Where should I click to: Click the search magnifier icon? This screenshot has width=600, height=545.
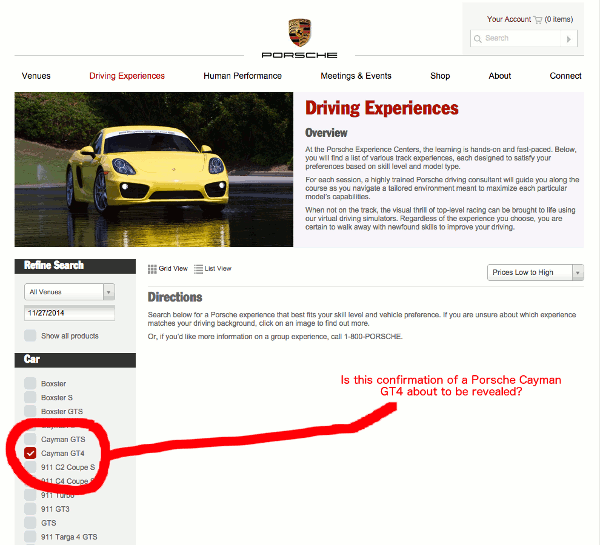477,39
